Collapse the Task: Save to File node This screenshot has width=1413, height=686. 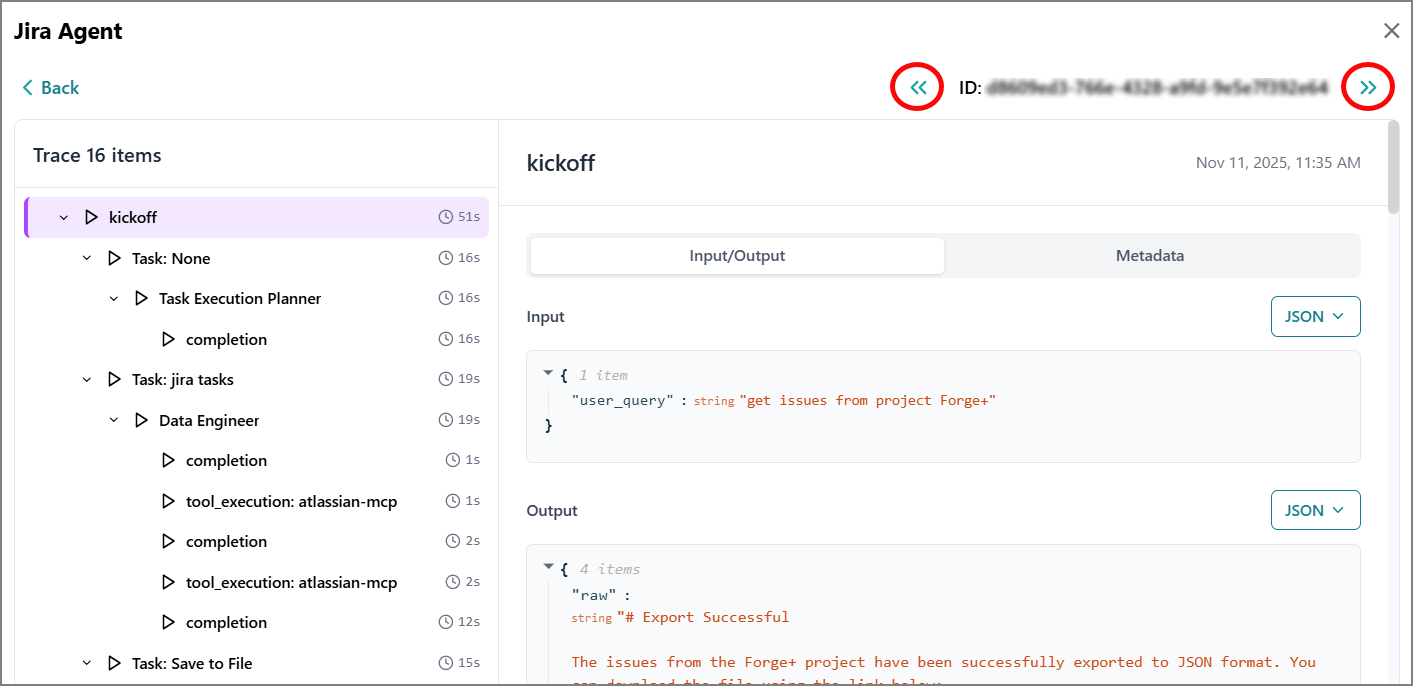pyautogui.click(x=87, y=663)
